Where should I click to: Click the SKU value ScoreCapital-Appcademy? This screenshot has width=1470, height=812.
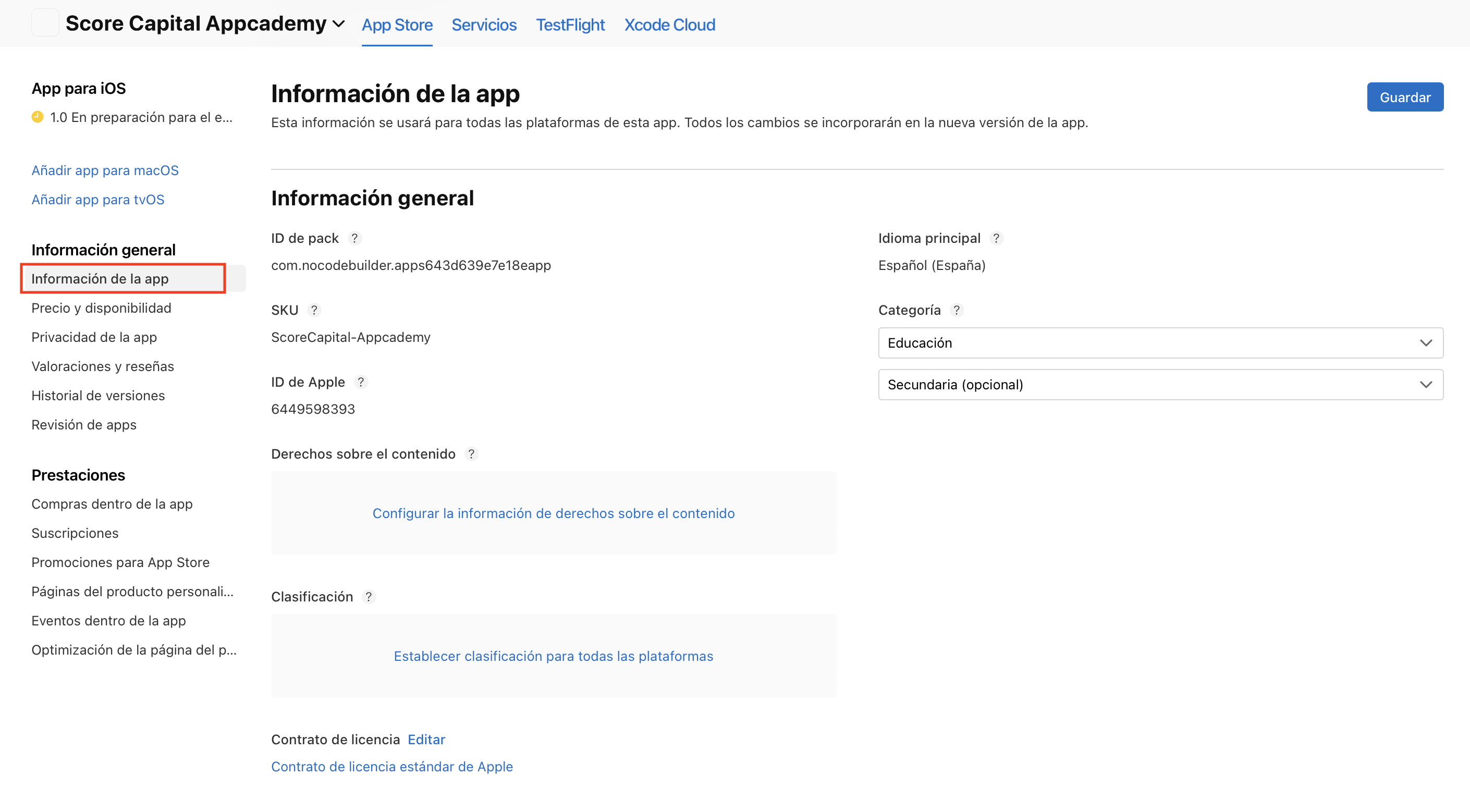click(x=351, y=337)
